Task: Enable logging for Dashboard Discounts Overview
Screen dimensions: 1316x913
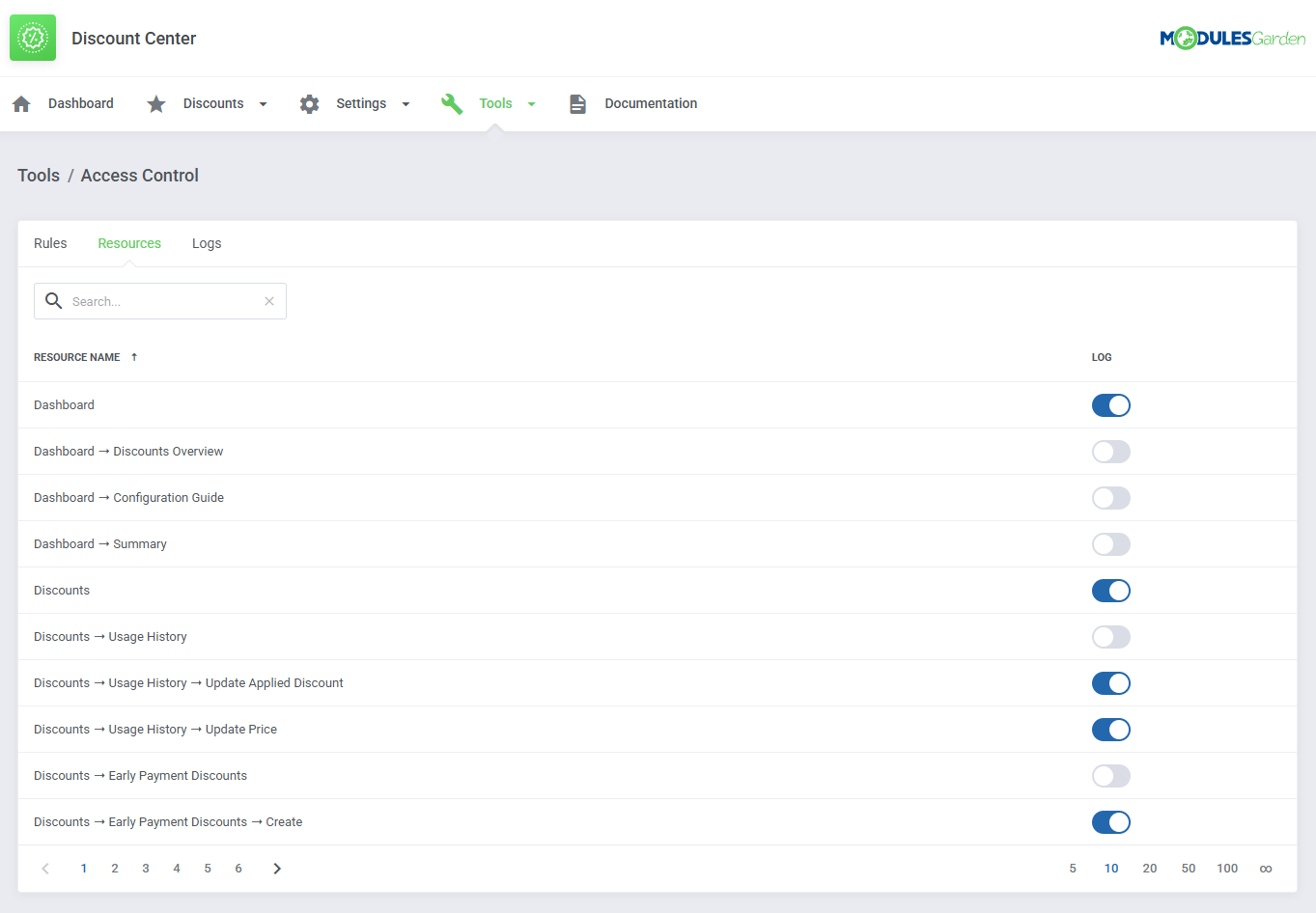Action: point(1110,452)
